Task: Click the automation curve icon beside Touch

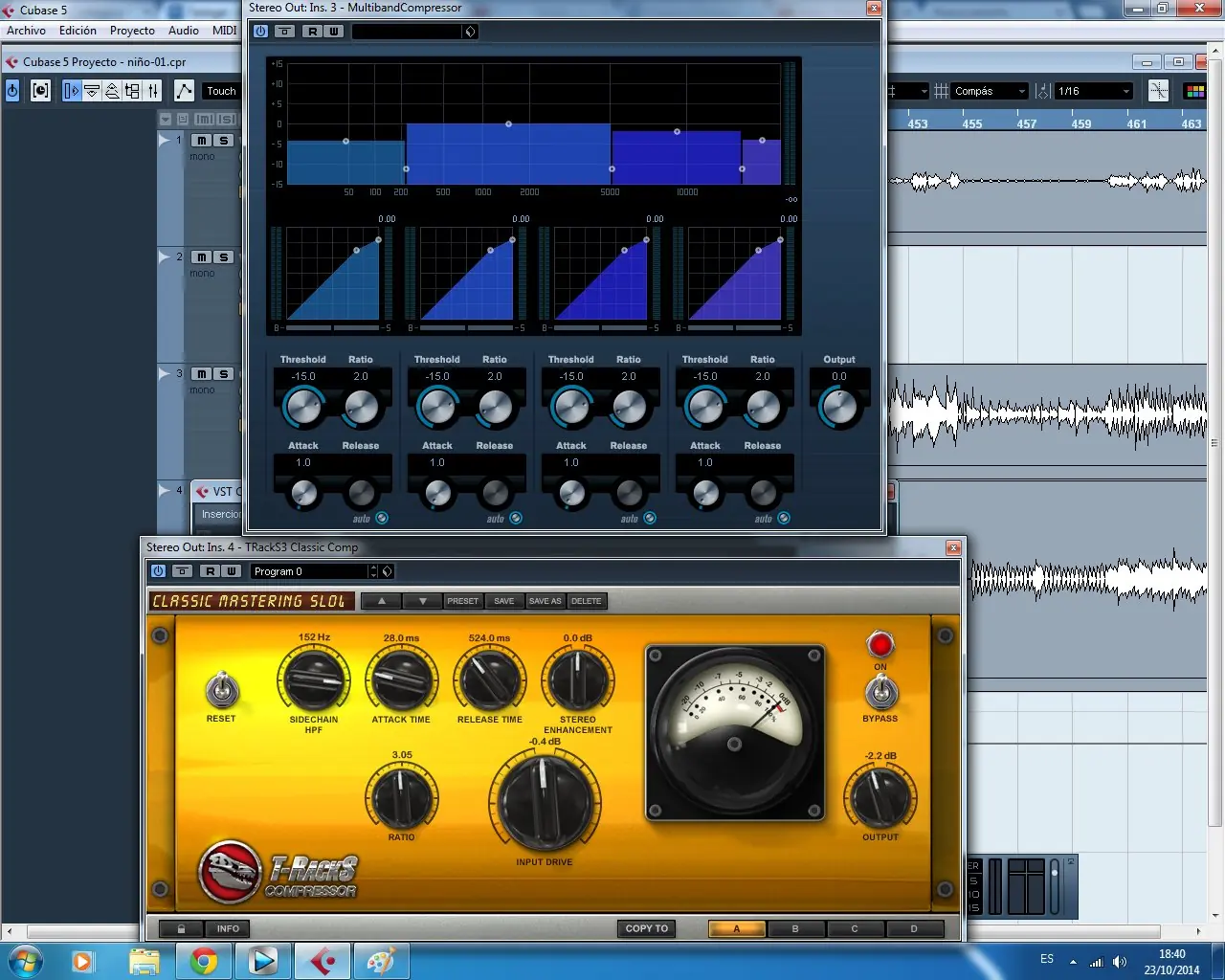Action: point(184,91)
